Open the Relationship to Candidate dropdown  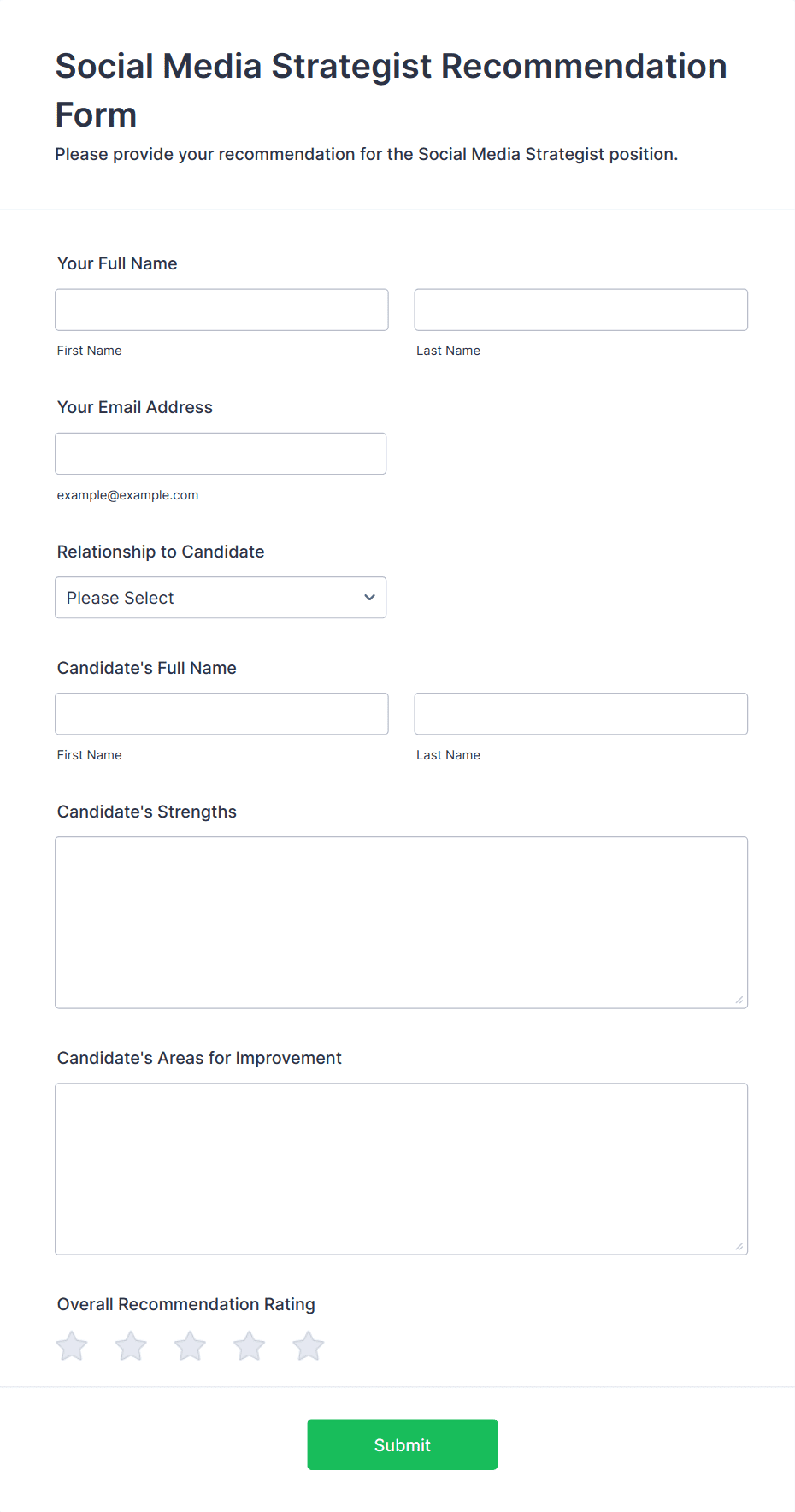coord(221,598)
